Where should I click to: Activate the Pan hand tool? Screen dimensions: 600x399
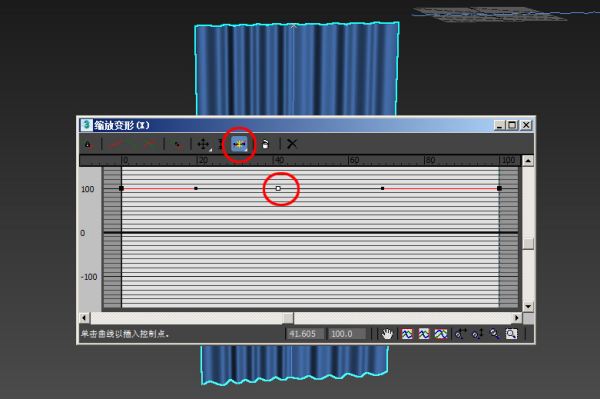pos(387,334)
